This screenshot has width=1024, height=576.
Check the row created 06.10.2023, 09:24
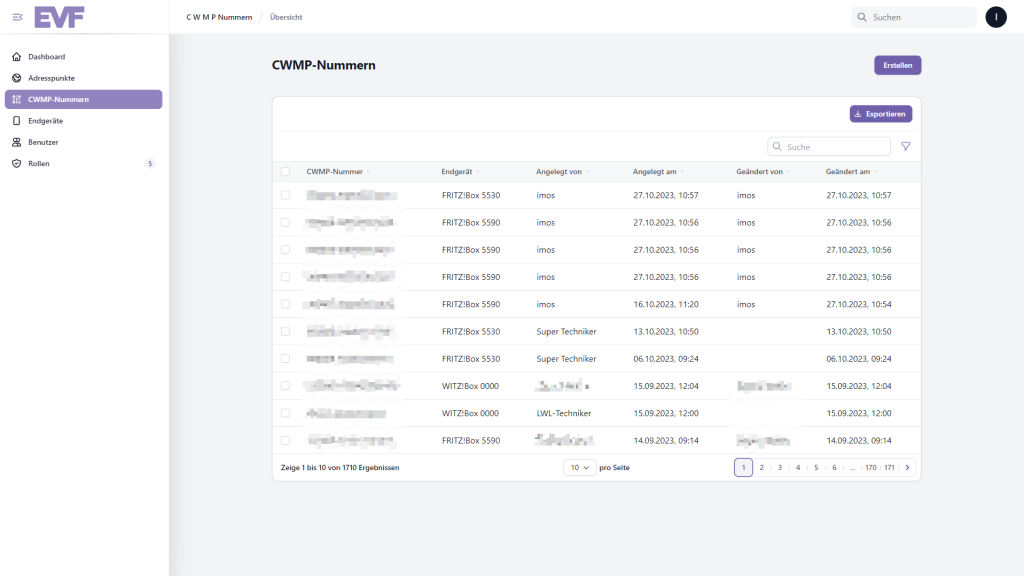click(285, 359)
